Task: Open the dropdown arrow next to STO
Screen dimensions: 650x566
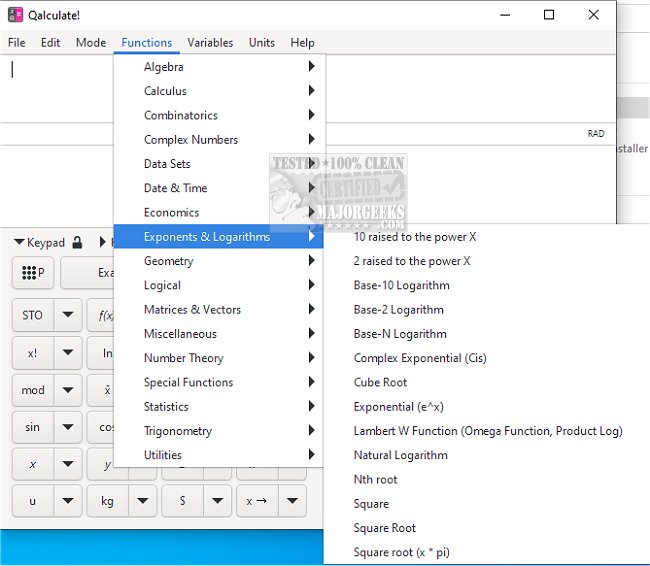Action: pyautogui.click(x=68, y=315)
